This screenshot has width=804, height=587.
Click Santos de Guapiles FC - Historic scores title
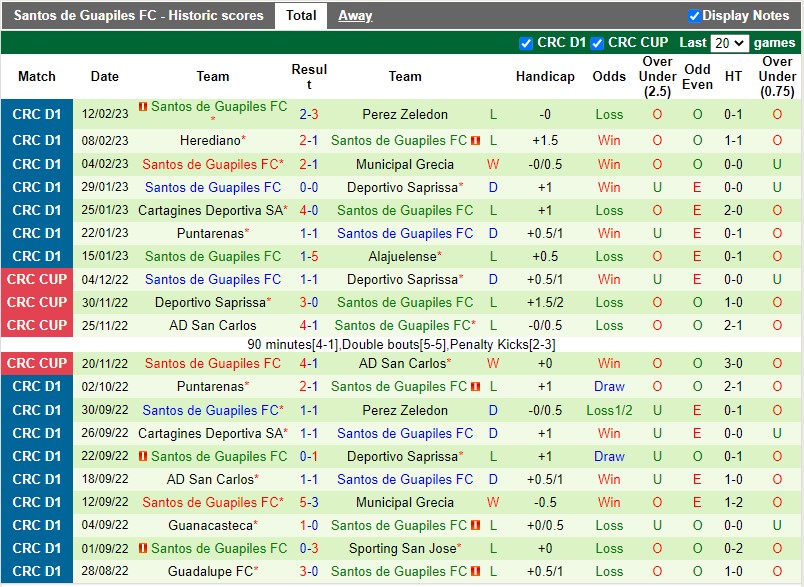tap(138, 15)
